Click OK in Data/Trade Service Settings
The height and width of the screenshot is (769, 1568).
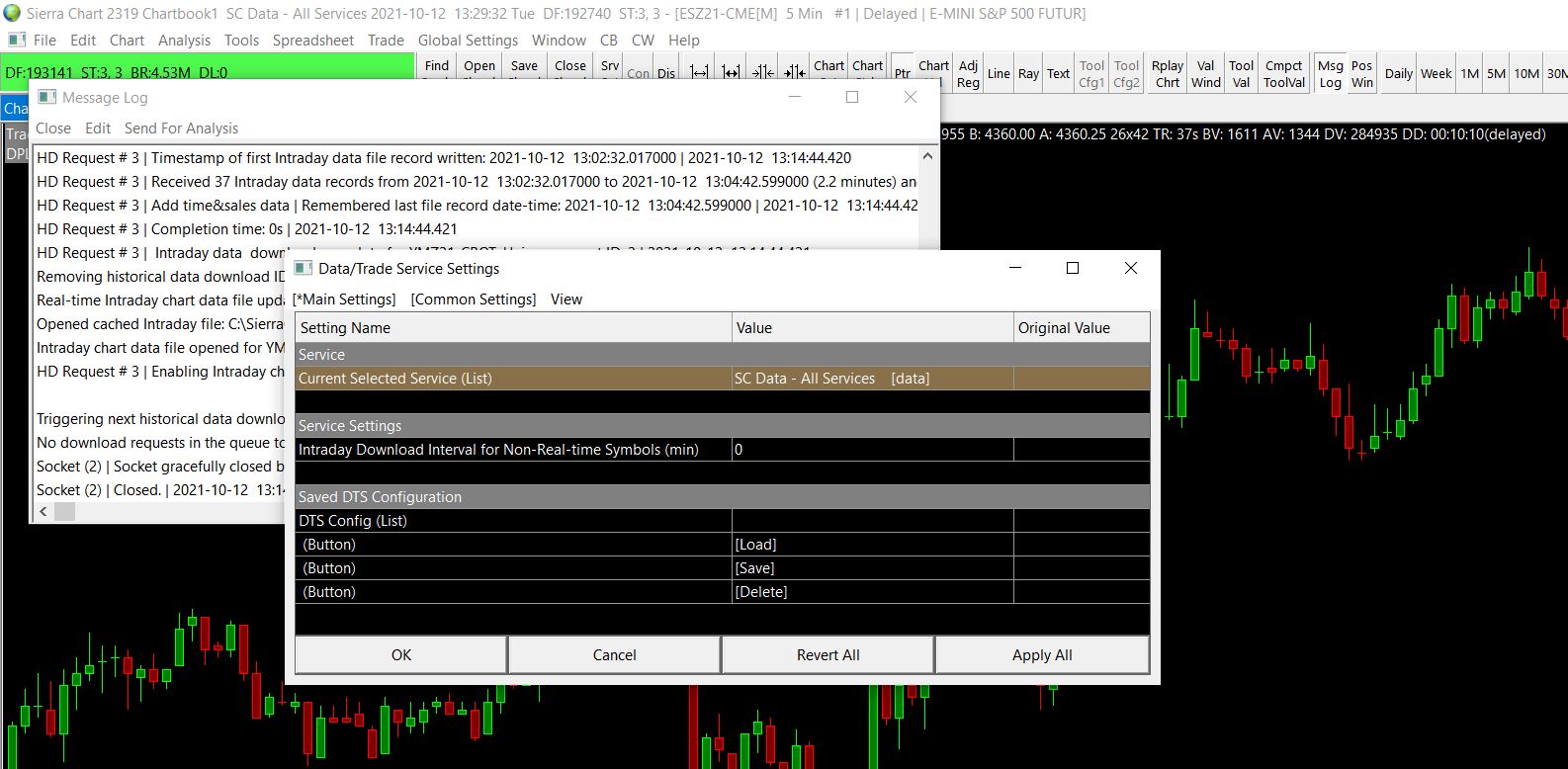pyautogui.click(x=401, y=655)
